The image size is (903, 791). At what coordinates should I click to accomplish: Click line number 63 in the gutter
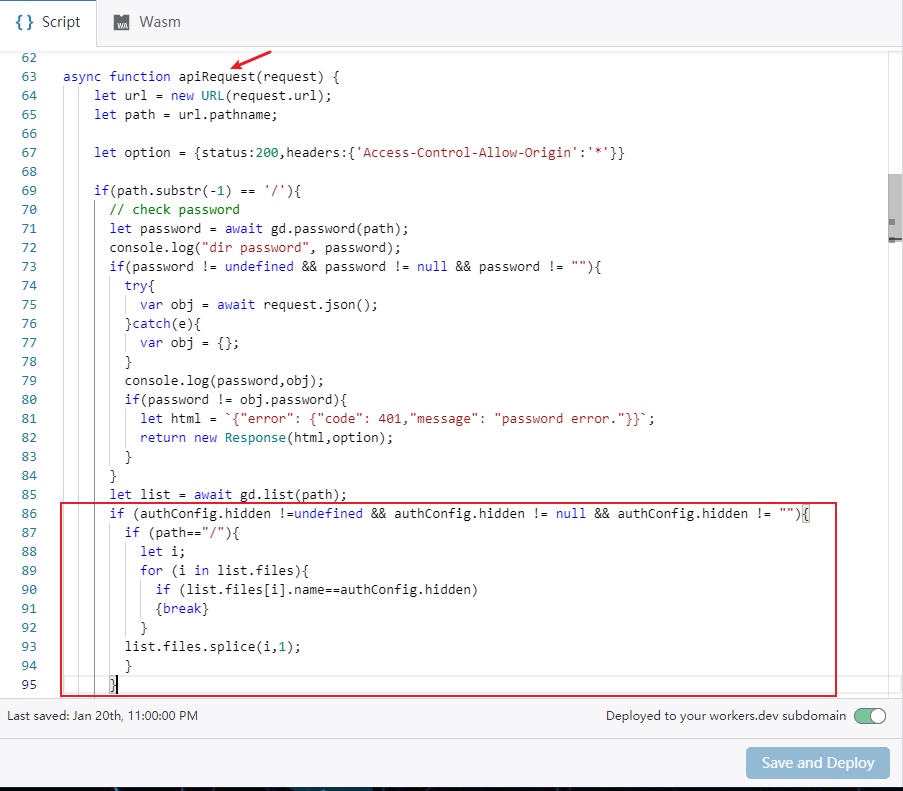[28, 77]
